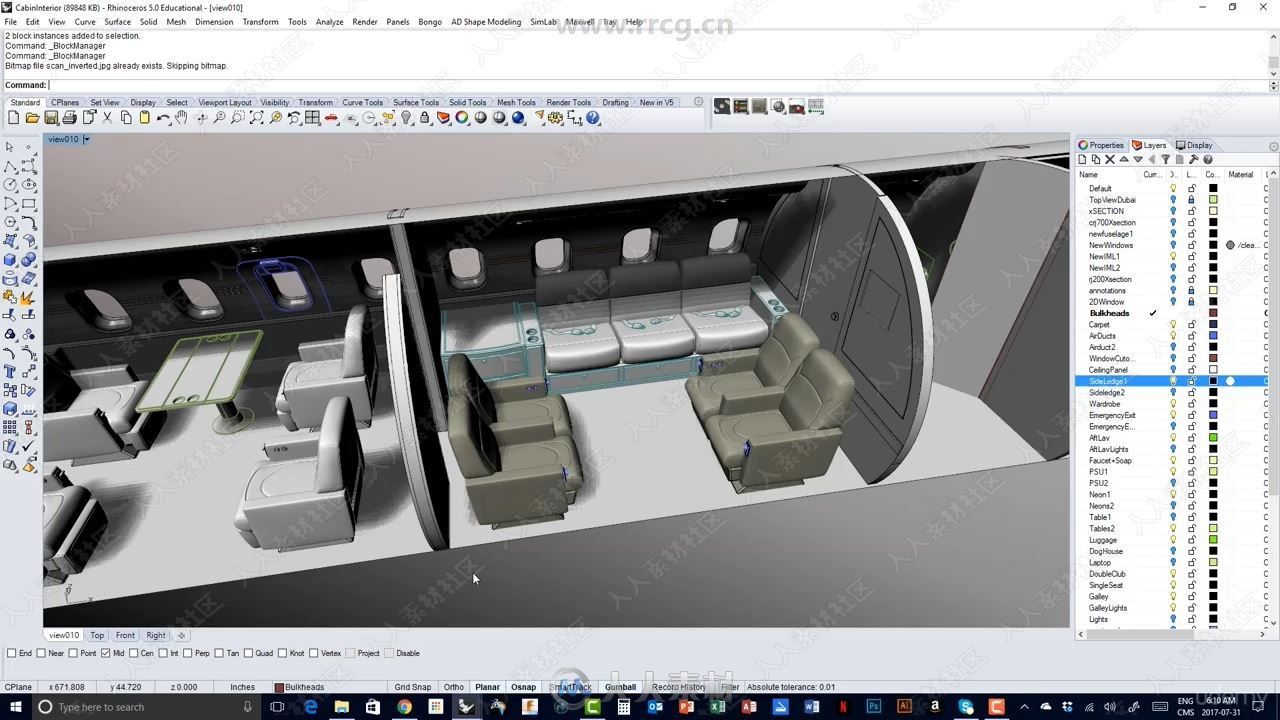Toggle the Point osnap checkbox
Screen dimensions: 1280x720
click(x=73, y=653)
